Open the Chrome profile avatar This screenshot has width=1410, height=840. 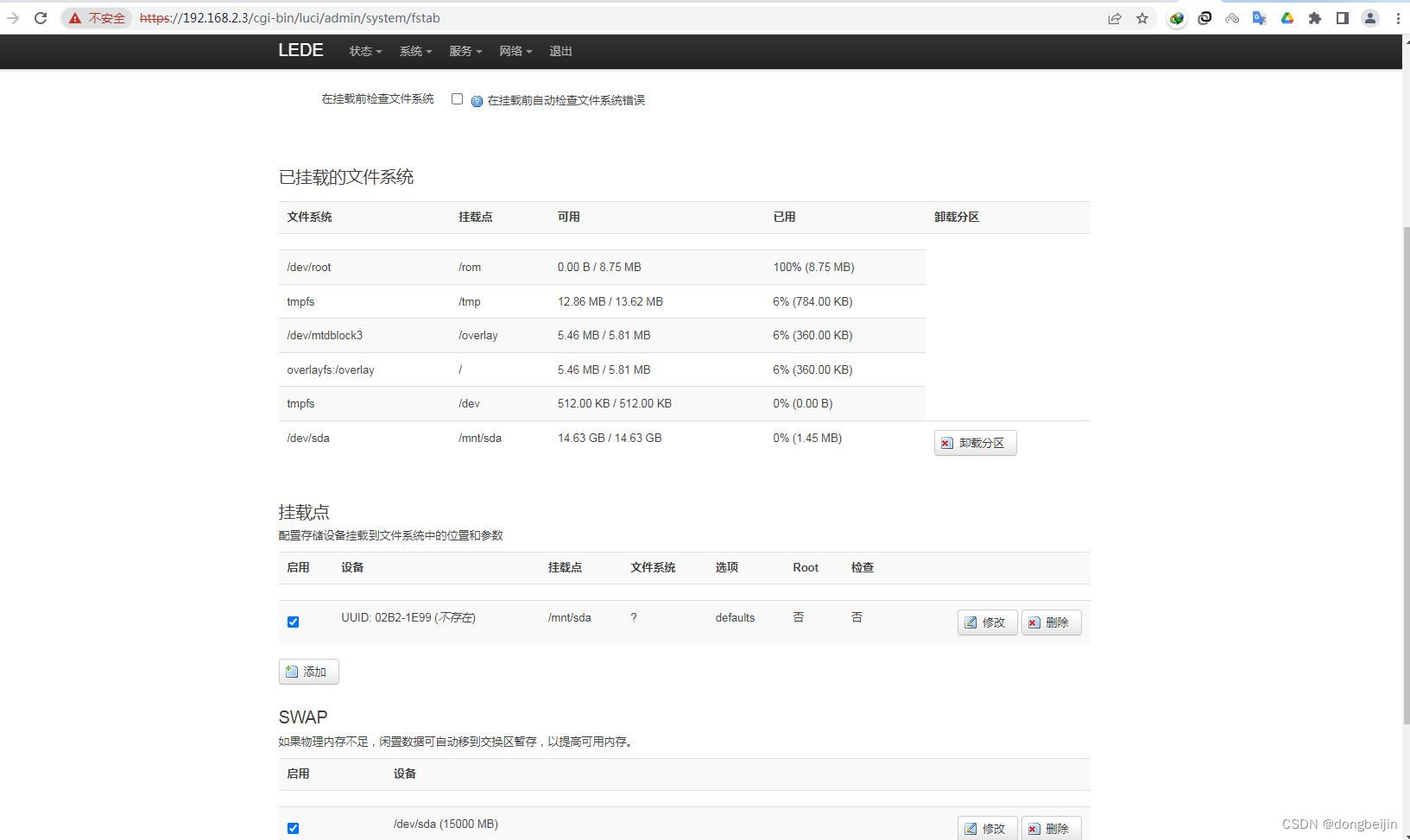point(1370,18)
